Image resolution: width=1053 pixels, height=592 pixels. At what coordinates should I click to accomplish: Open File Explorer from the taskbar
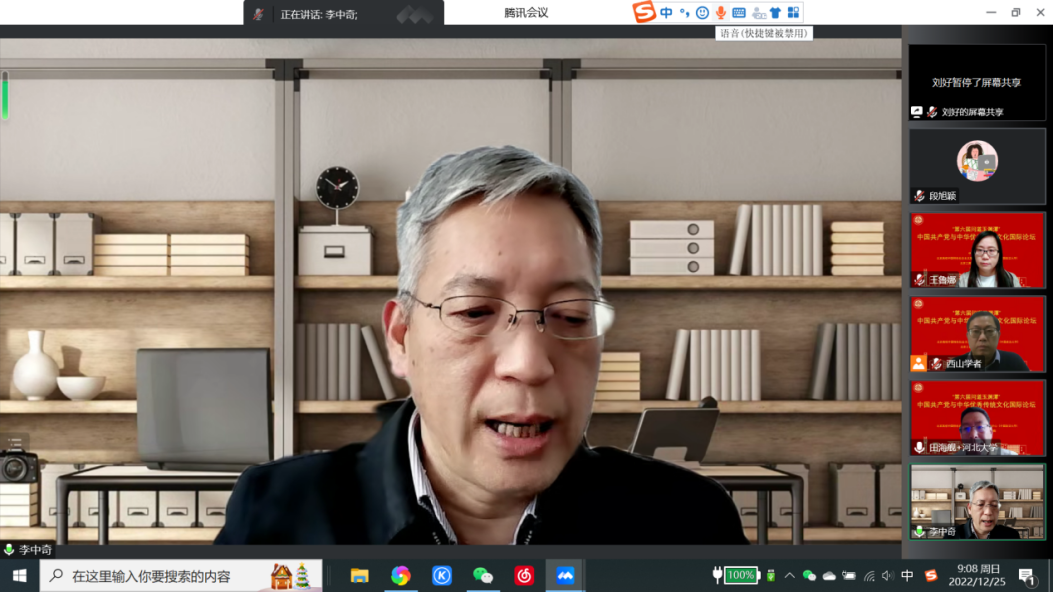[358, 575]
